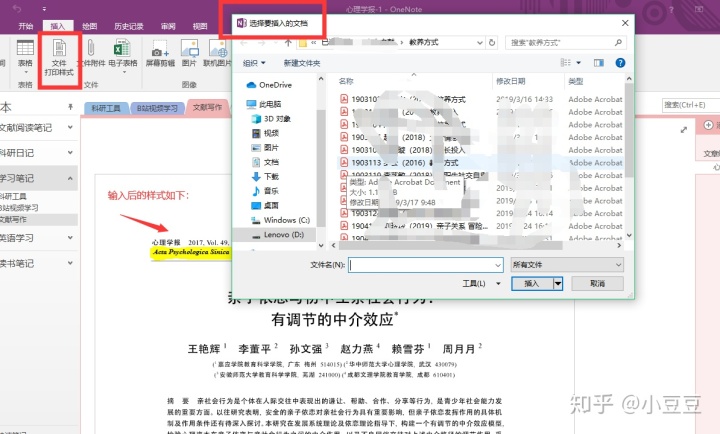Add a page with the plus icon
The width and height of the screenshot is (720, 434).
pyautogui.click(x=709, y=125)
